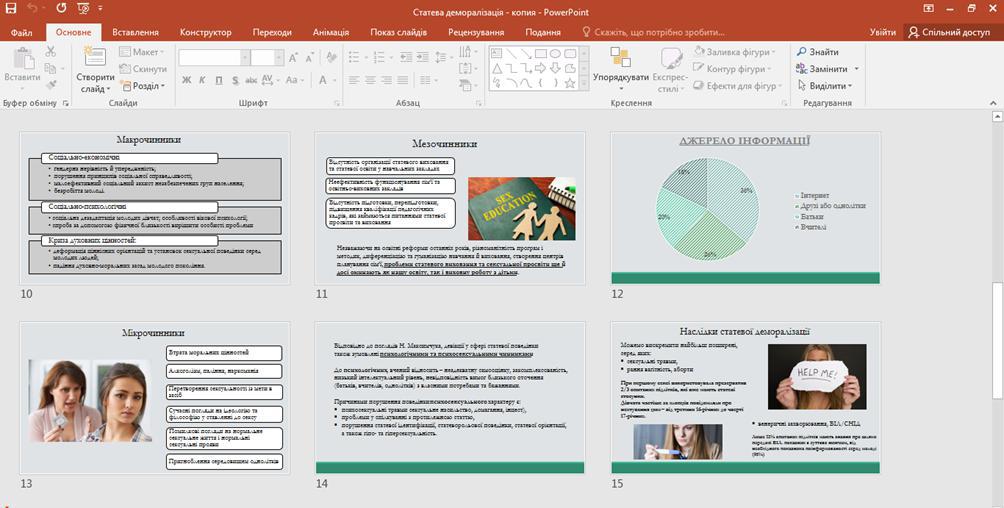Click Decrease List Level indent icon
Viewport: 1004px width, 508px height.
pos(406,58)
